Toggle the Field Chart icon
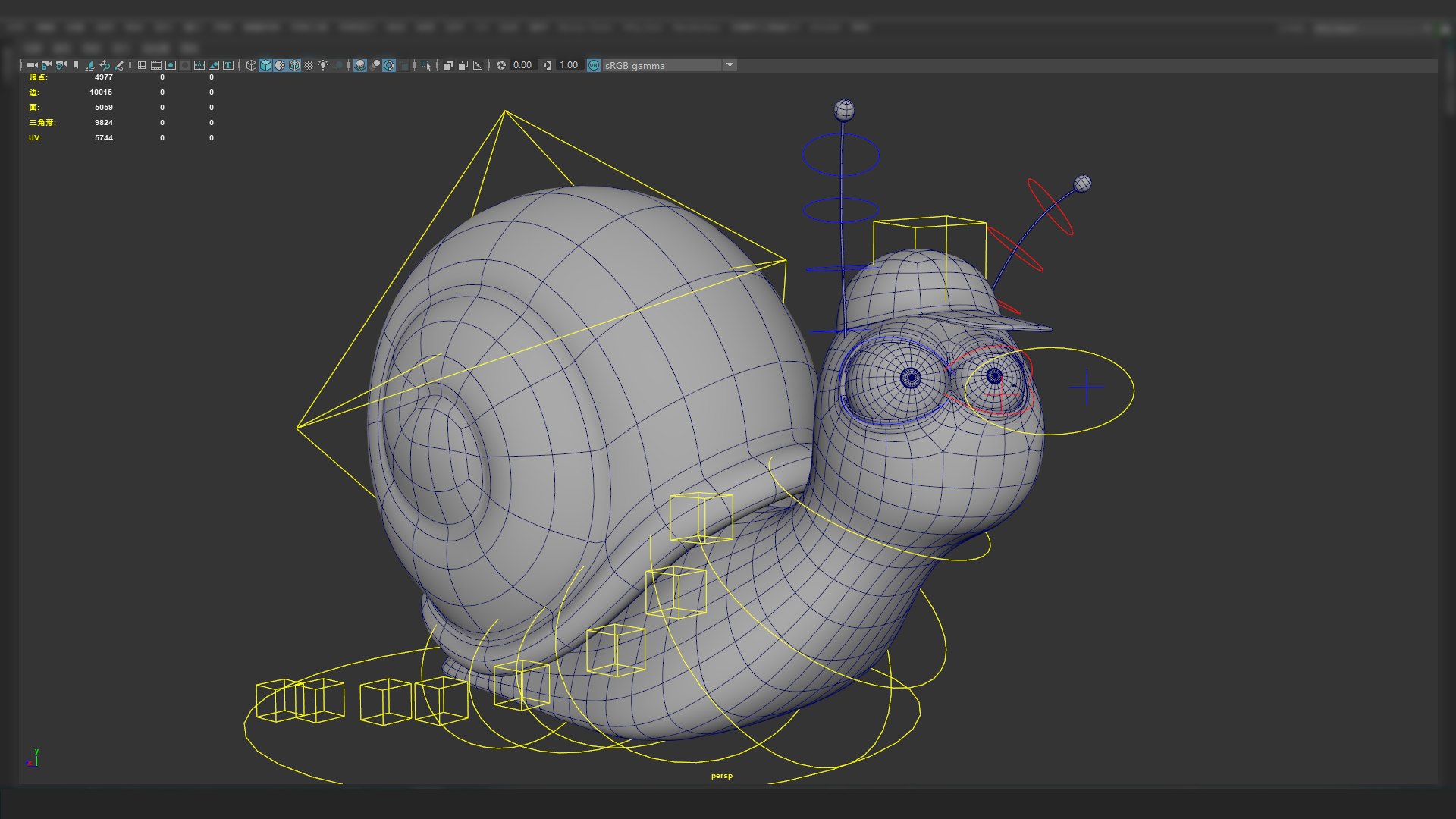The height and width of the screenshot is (819, 1456). tap(199, 65)
